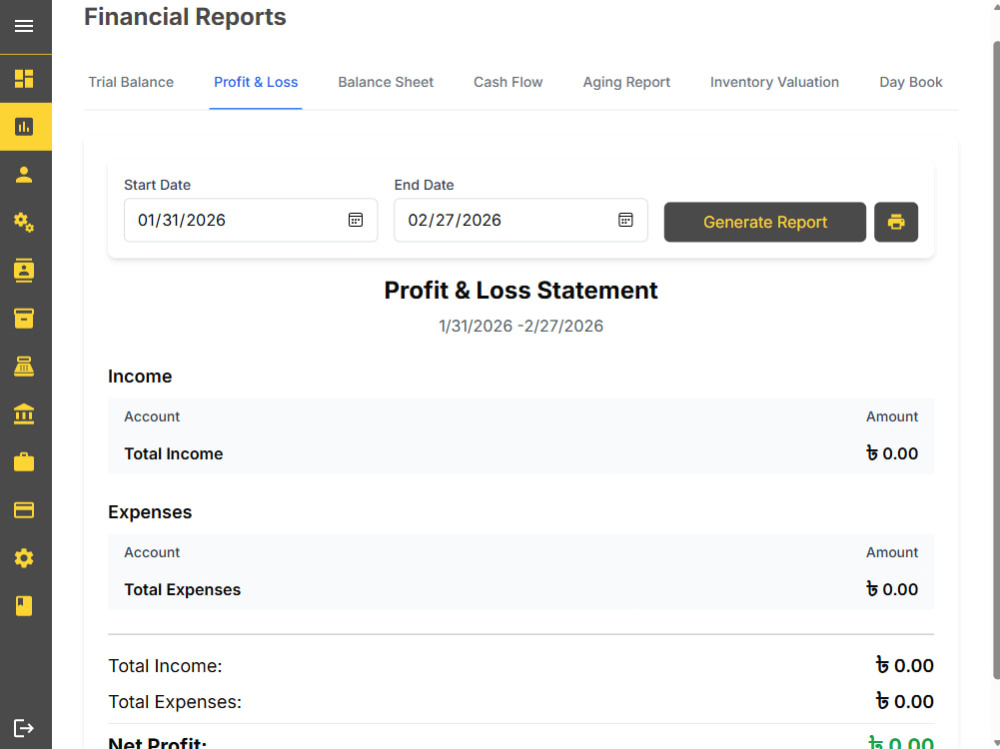Open the user person icon
Viewport: 1000px width, 749px height.
[x=24, y=175]
